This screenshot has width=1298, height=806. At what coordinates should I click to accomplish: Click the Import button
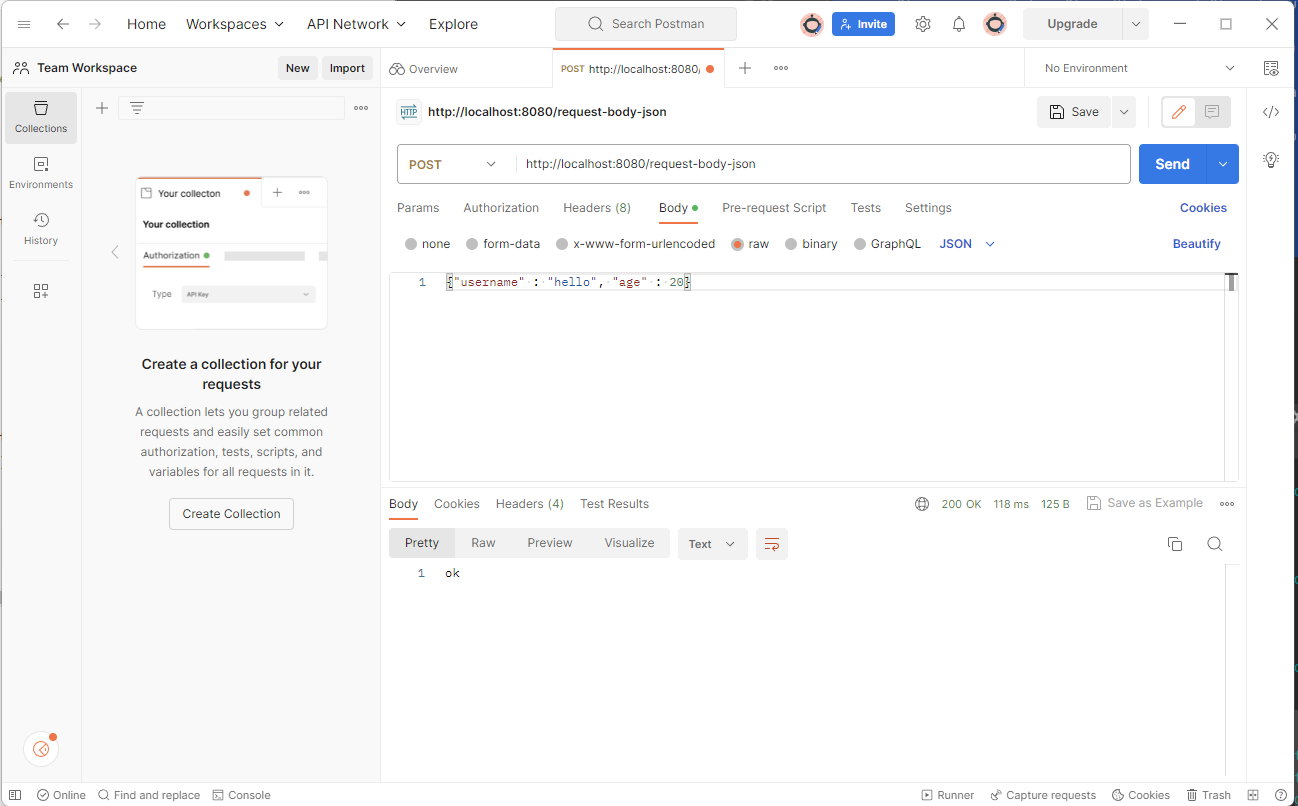[347, 68]
